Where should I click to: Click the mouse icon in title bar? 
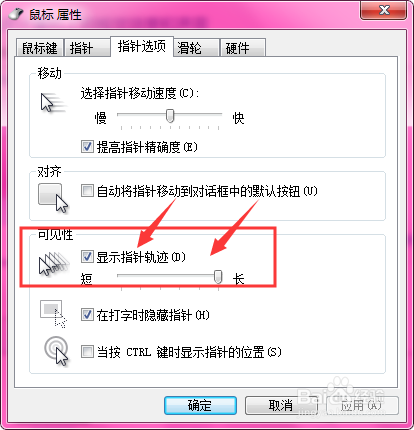pos(16,14)
